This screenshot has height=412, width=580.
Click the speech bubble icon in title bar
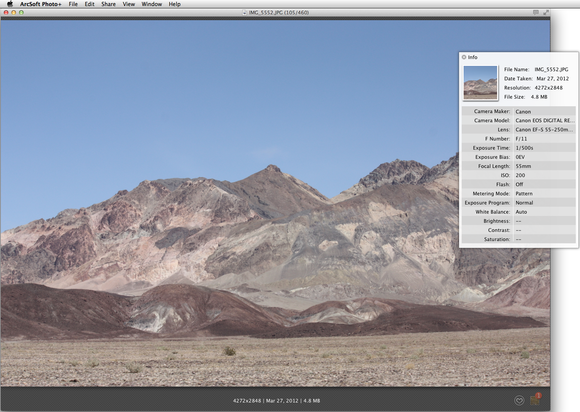click(536, 12)
